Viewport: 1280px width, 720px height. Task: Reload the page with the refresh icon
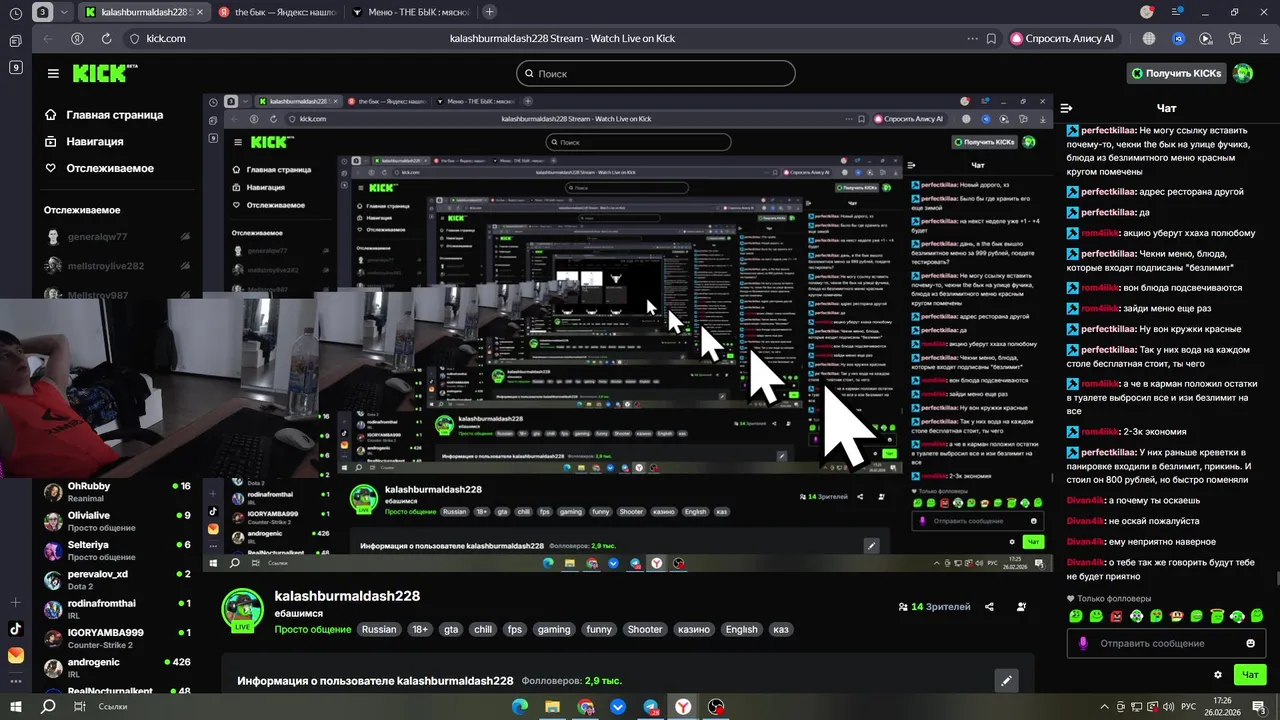pyautogui.click(x=108, y=38)
